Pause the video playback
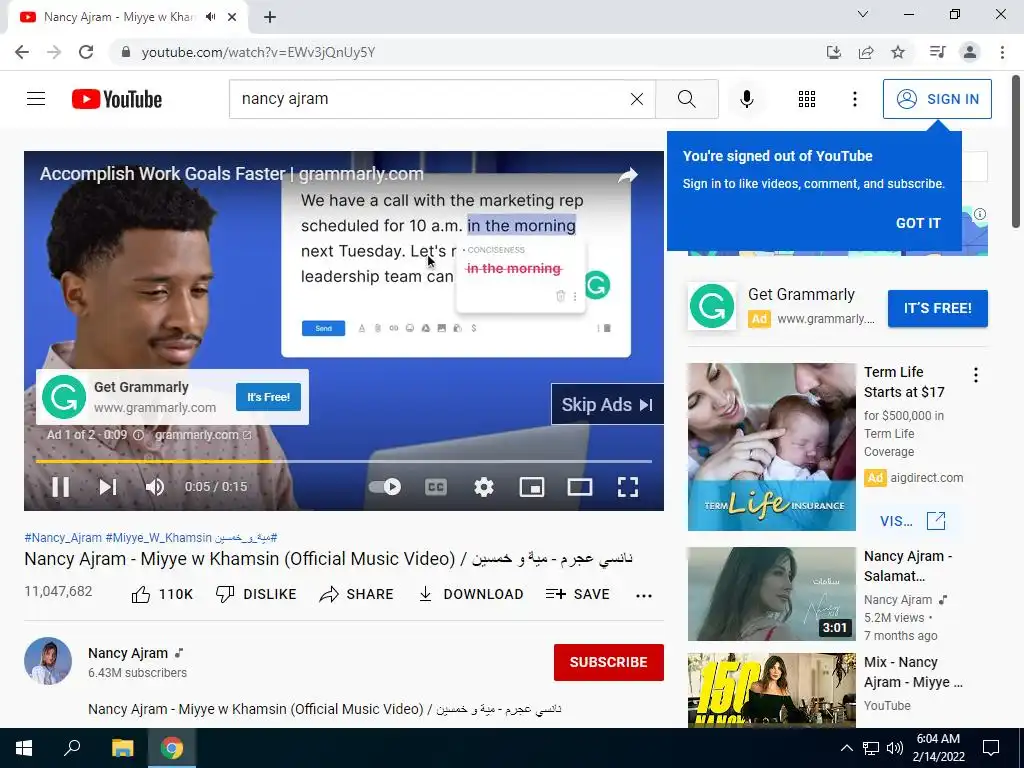The width and height of the screenshot is (1024, 768). coord(61,487)
